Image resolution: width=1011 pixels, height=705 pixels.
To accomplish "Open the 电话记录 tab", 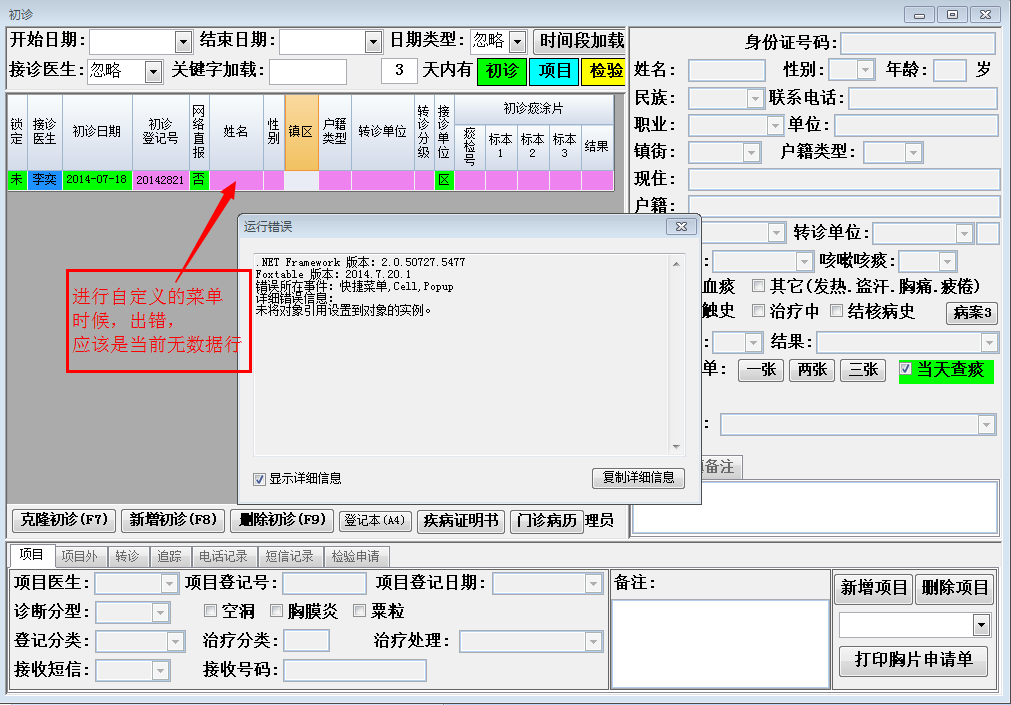I will coord(223,556).
